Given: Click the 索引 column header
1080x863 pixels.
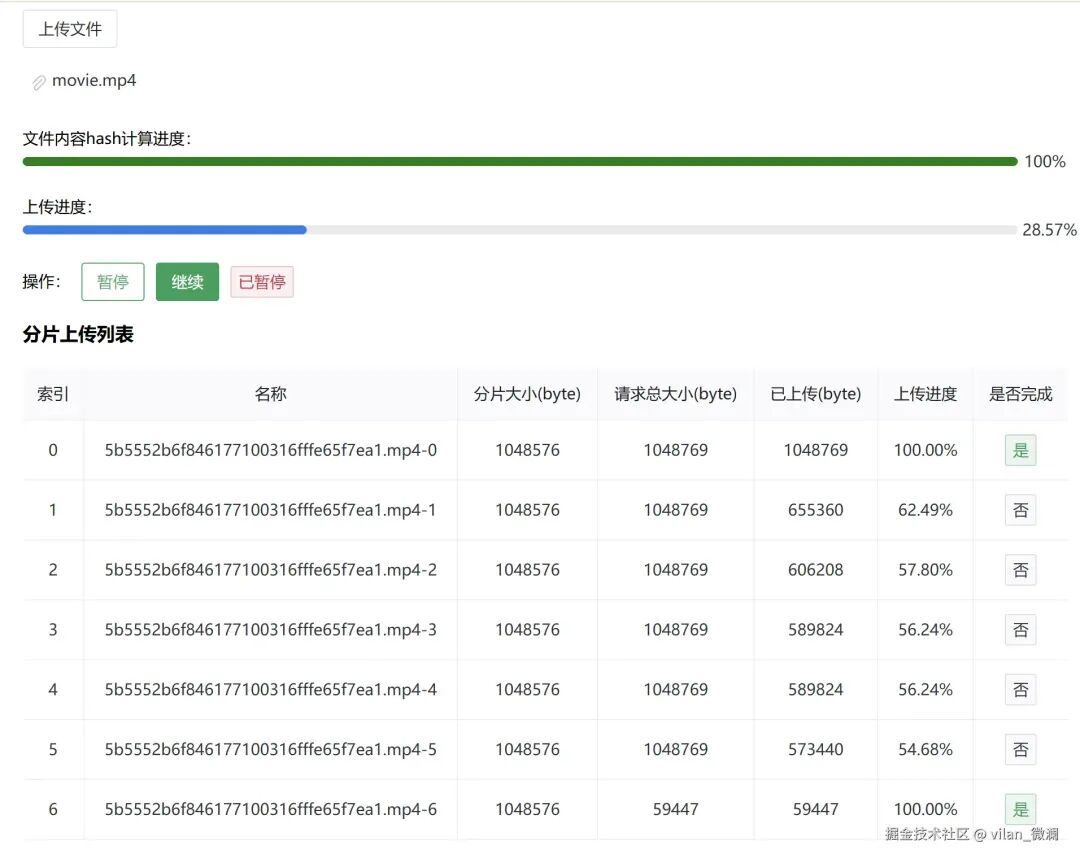Looking at the screenshot, I should 53,394.
